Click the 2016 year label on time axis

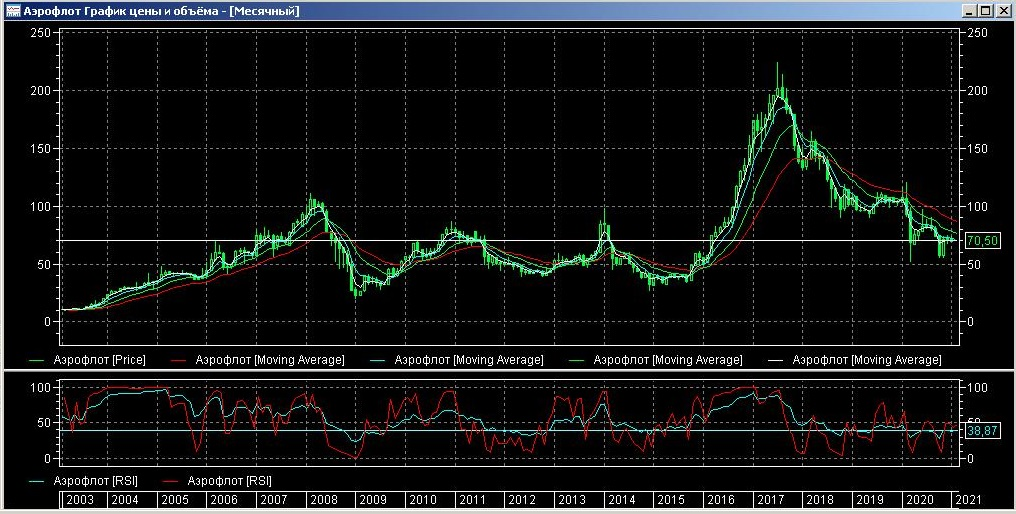(721, 500)
